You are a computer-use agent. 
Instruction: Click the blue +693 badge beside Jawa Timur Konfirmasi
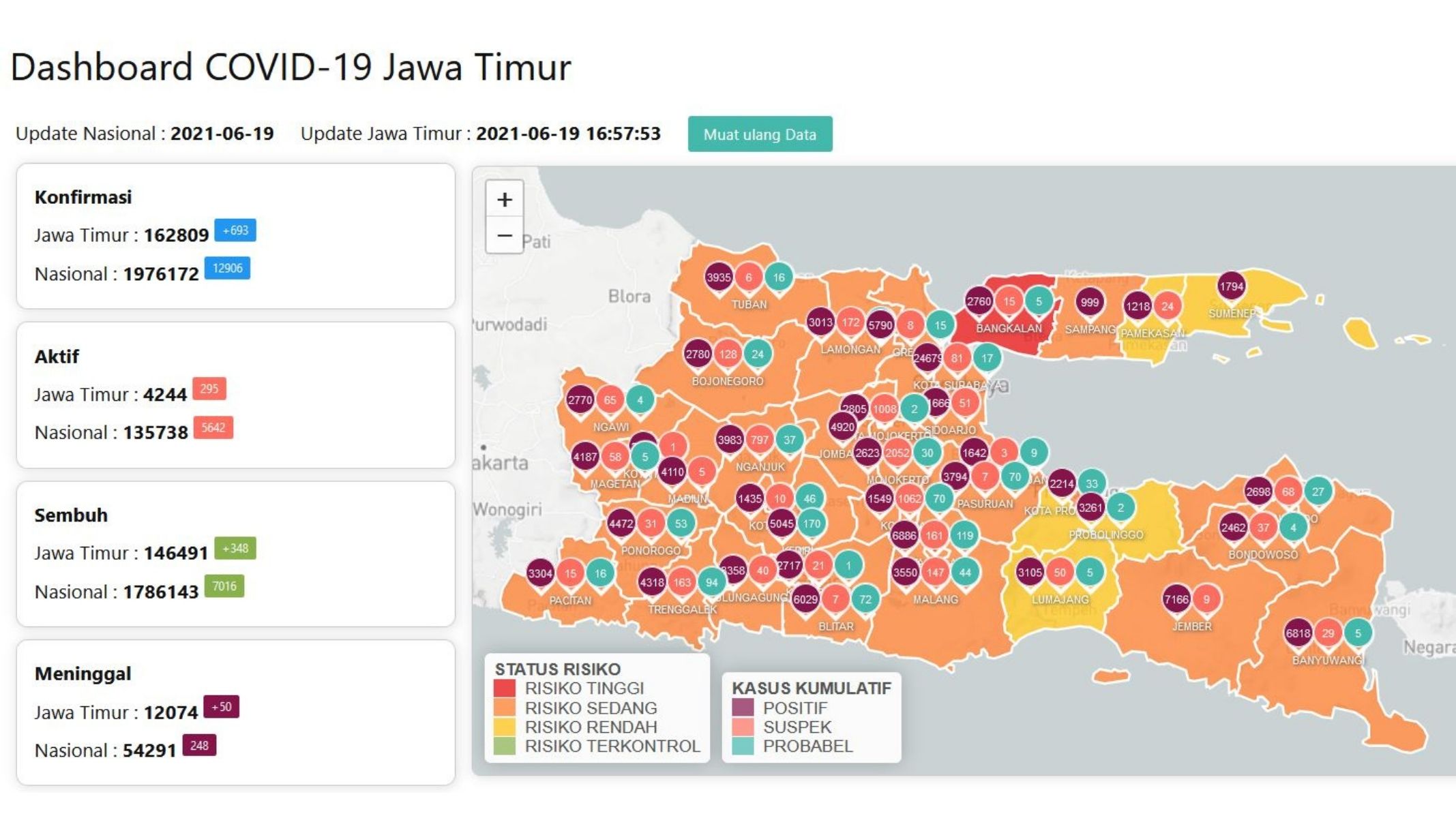tap(234, 231)
